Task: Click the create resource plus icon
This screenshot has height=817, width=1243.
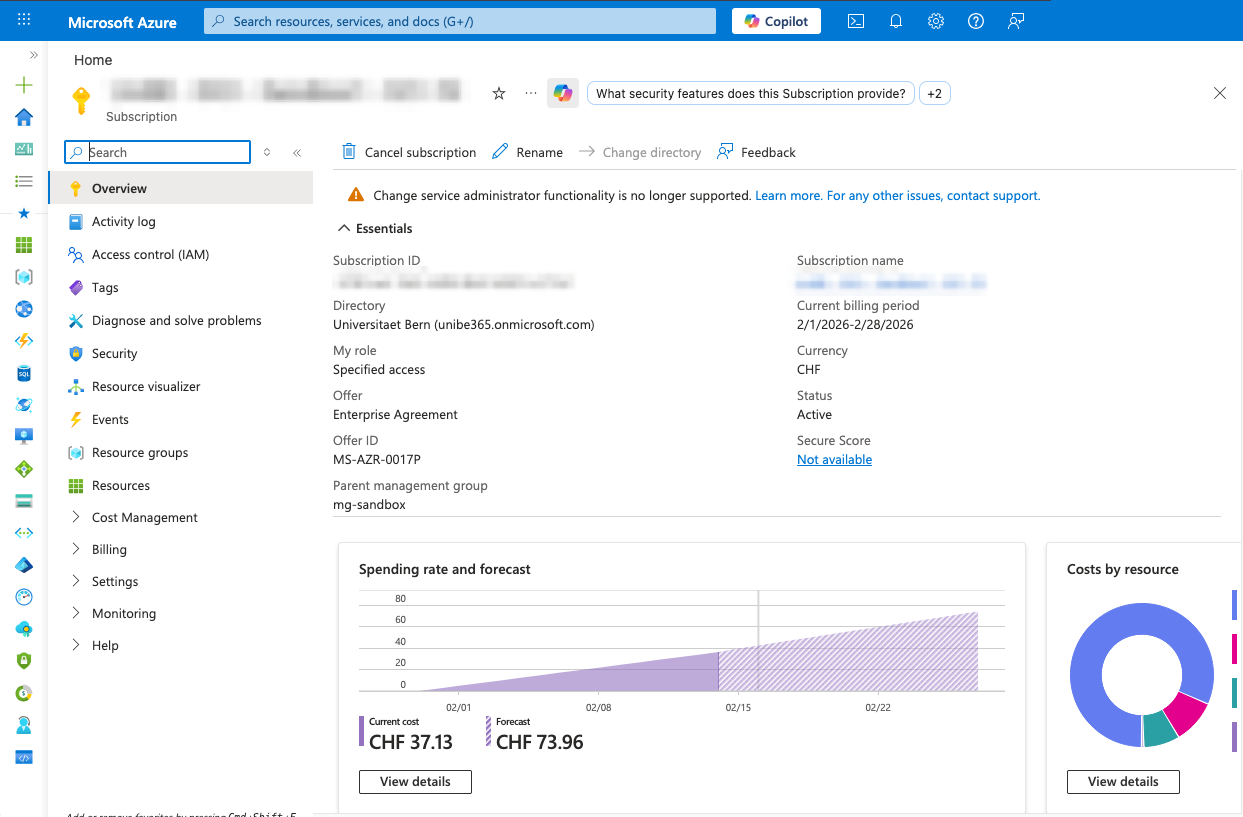Action: 24,85
